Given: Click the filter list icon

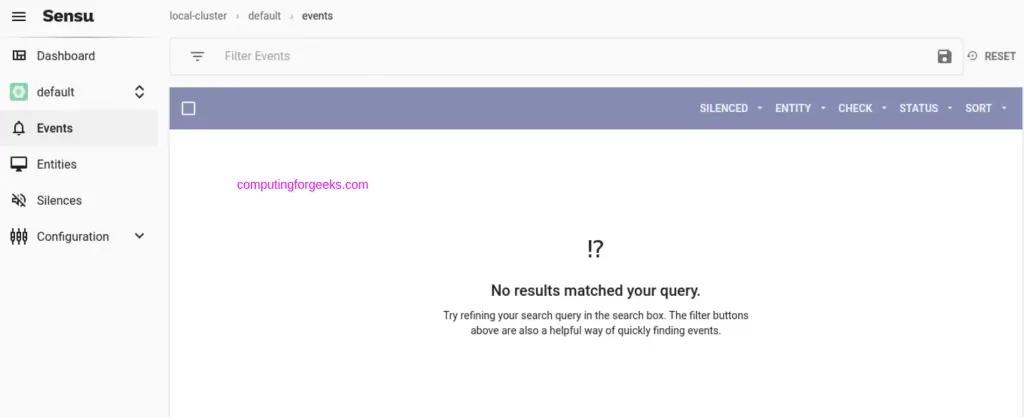Looking at the screenshot, I should point(197,56).
